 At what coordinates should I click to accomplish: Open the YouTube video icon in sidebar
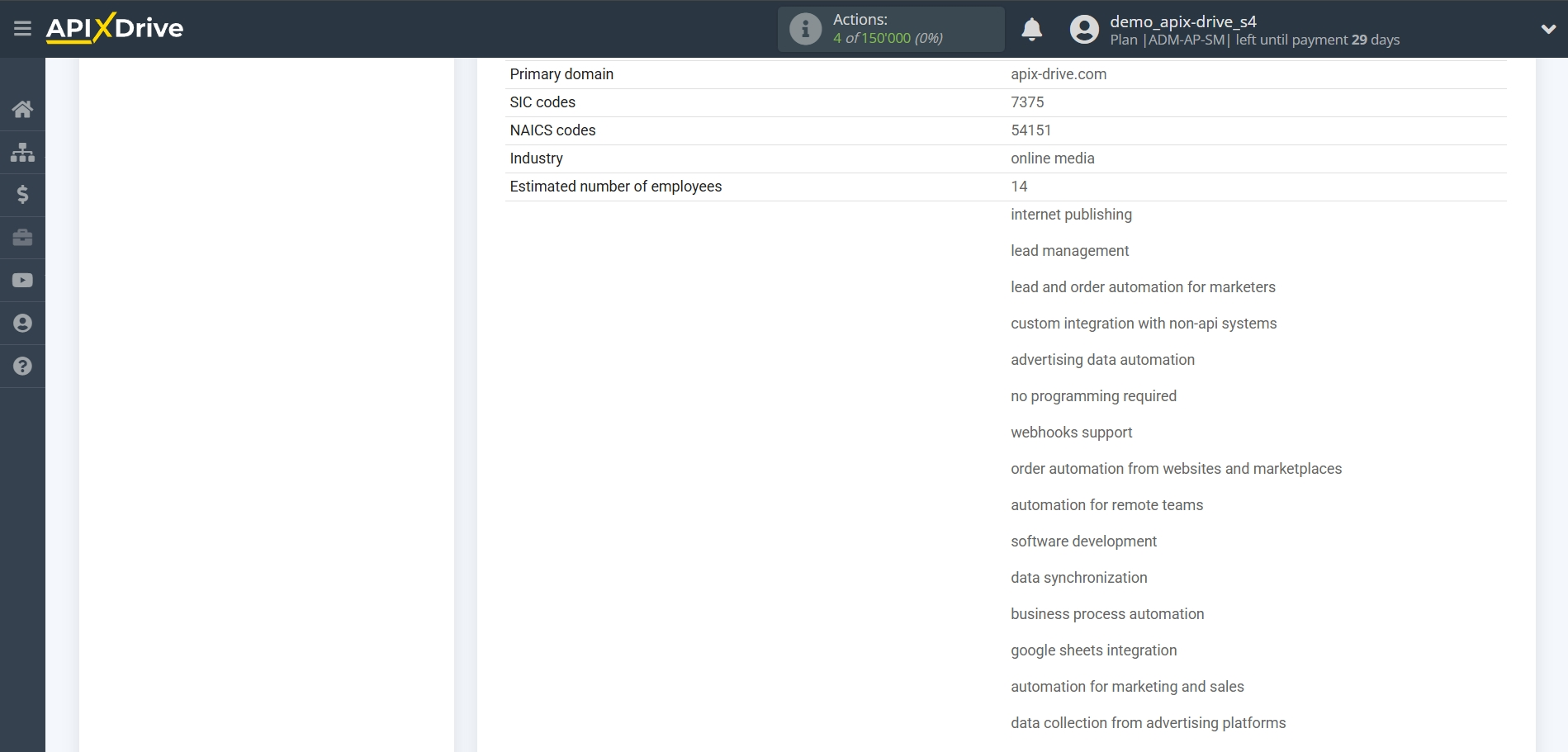(22, 281)
